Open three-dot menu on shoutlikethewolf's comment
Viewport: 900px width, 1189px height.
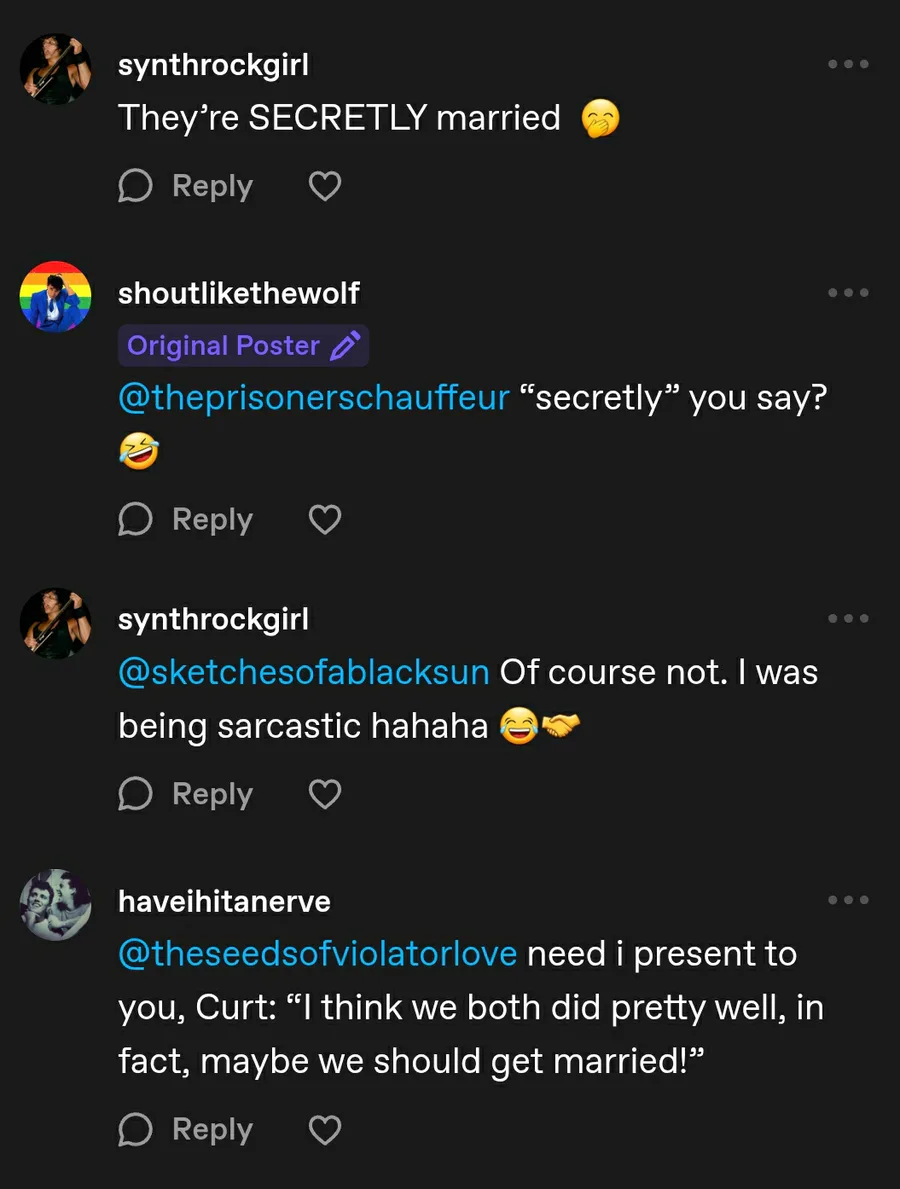coord(848,293)
